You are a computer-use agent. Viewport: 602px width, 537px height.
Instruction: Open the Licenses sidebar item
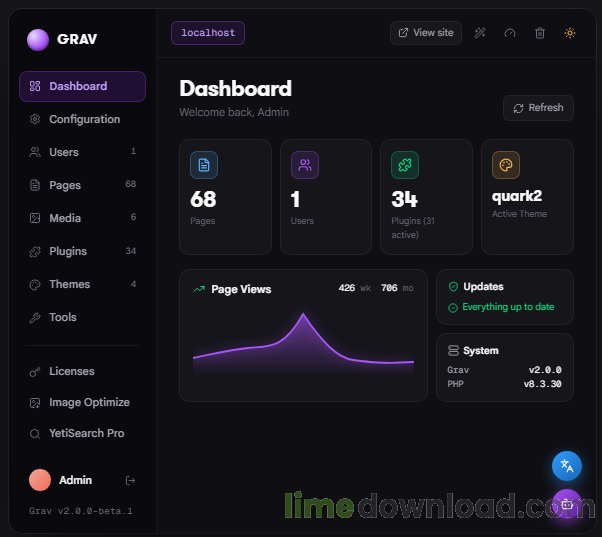(x=82, y=372)
